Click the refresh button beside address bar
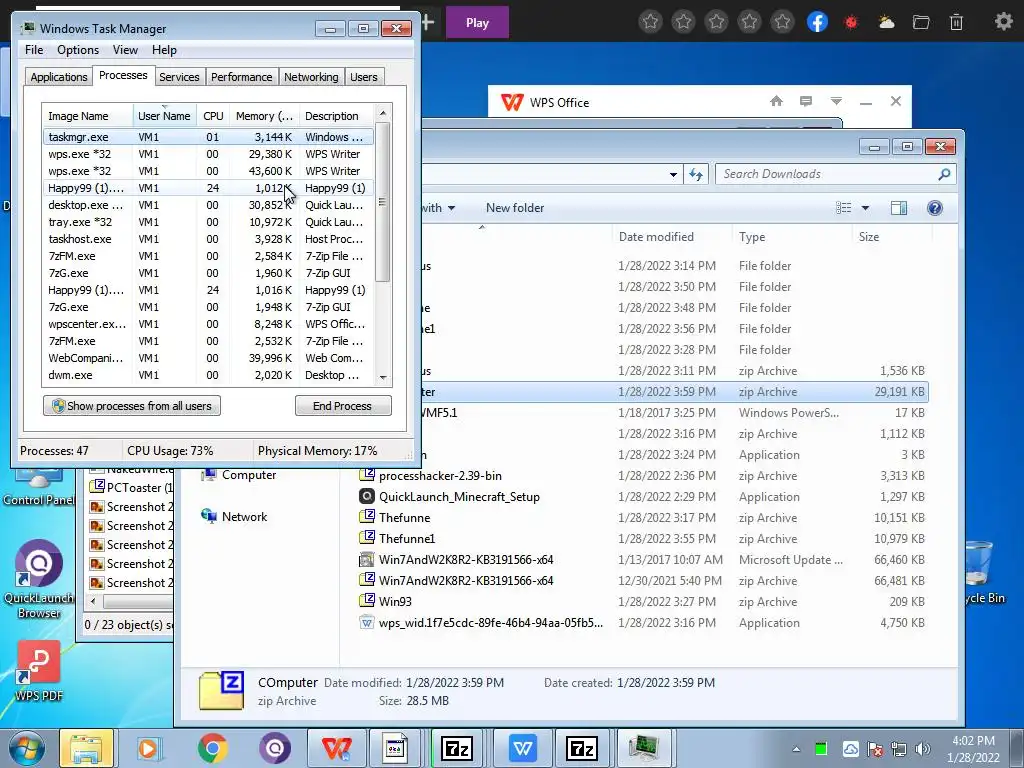Screen dimensions: 1024x768 (696, 174)
